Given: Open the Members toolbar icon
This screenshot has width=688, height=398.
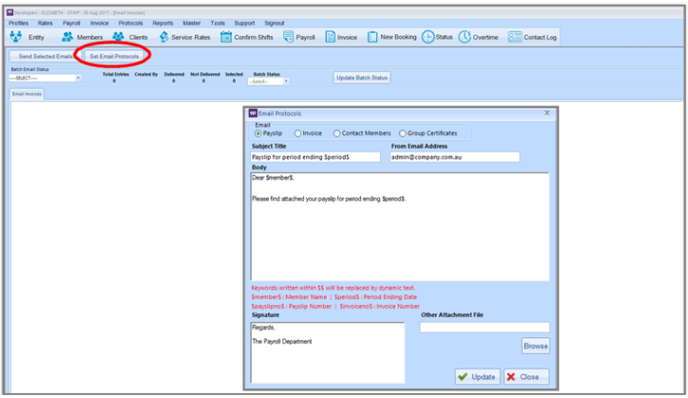Looking at the screenshot, I should 67,37.
